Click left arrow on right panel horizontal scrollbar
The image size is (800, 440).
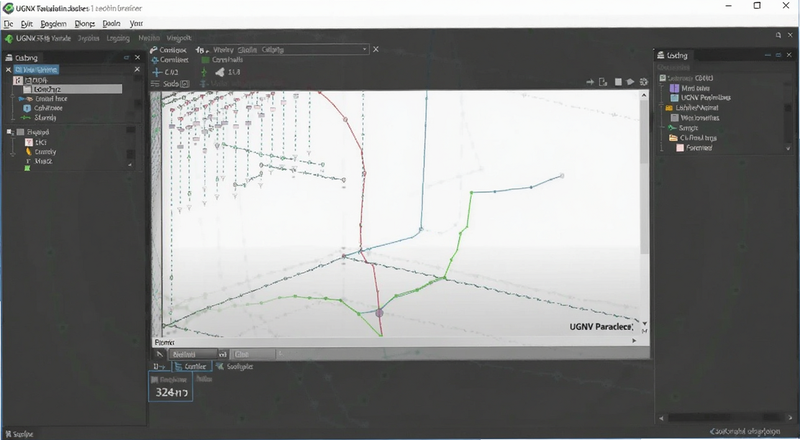click(662, 418)
